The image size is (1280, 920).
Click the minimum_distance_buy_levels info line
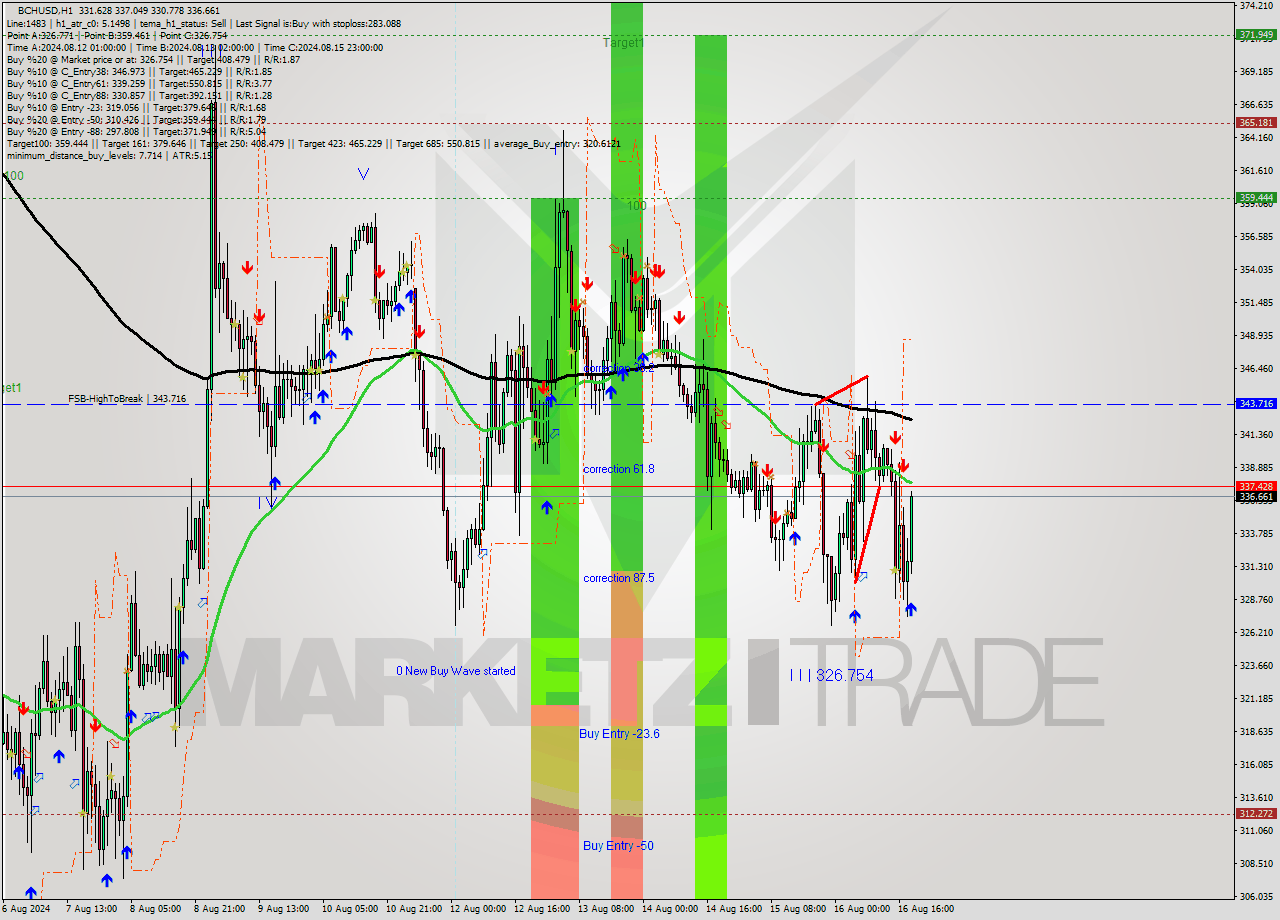[108, 155]
